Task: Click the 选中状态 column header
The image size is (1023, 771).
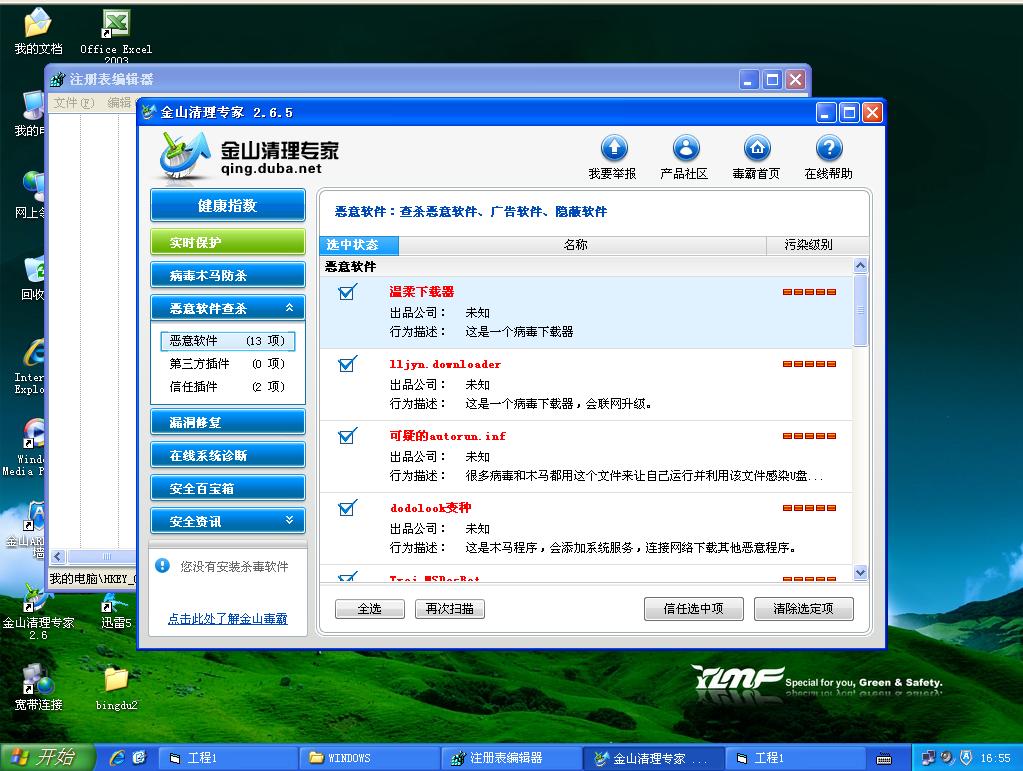Action: [x=359, y=245]
